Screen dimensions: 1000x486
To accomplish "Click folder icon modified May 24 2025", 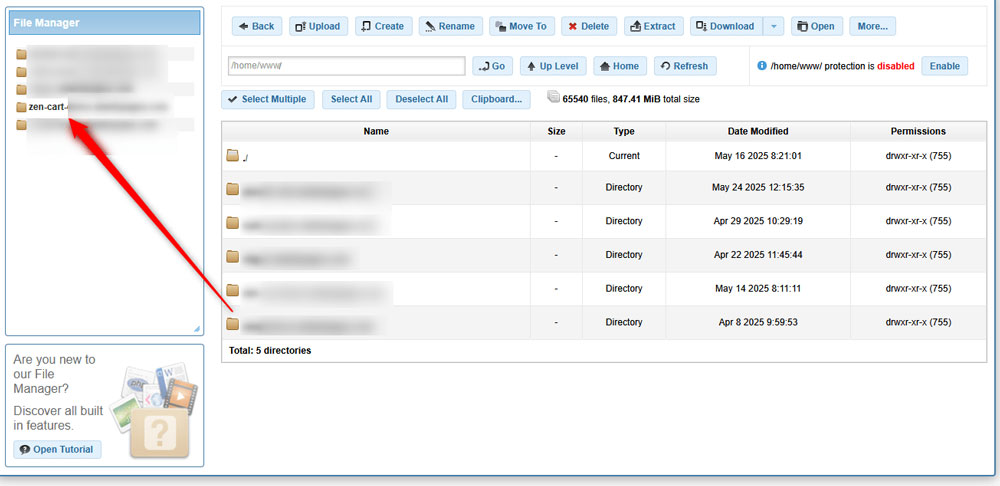I will click(233, 188).
